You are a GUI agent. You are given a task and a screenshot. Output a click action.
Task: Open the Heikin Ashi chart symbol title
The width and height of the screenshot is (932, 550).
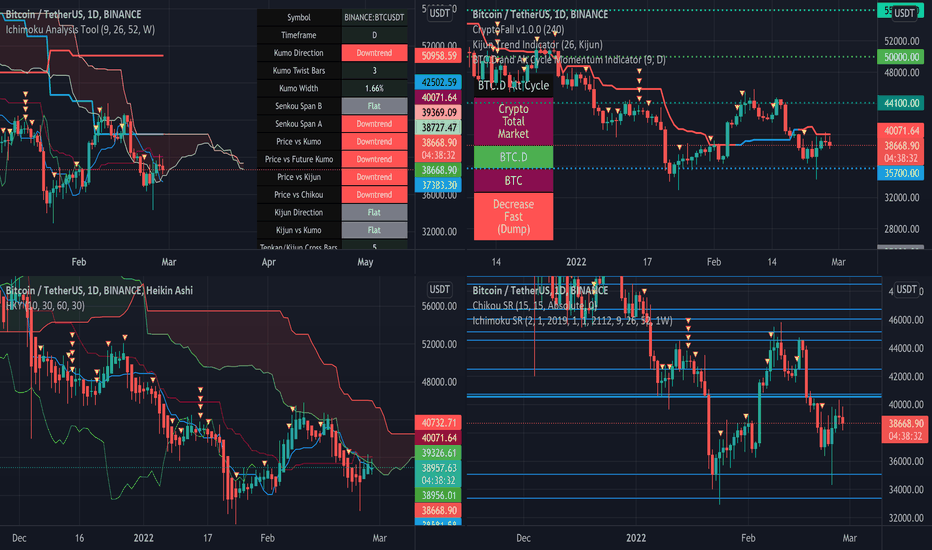(x=99, y=290)
